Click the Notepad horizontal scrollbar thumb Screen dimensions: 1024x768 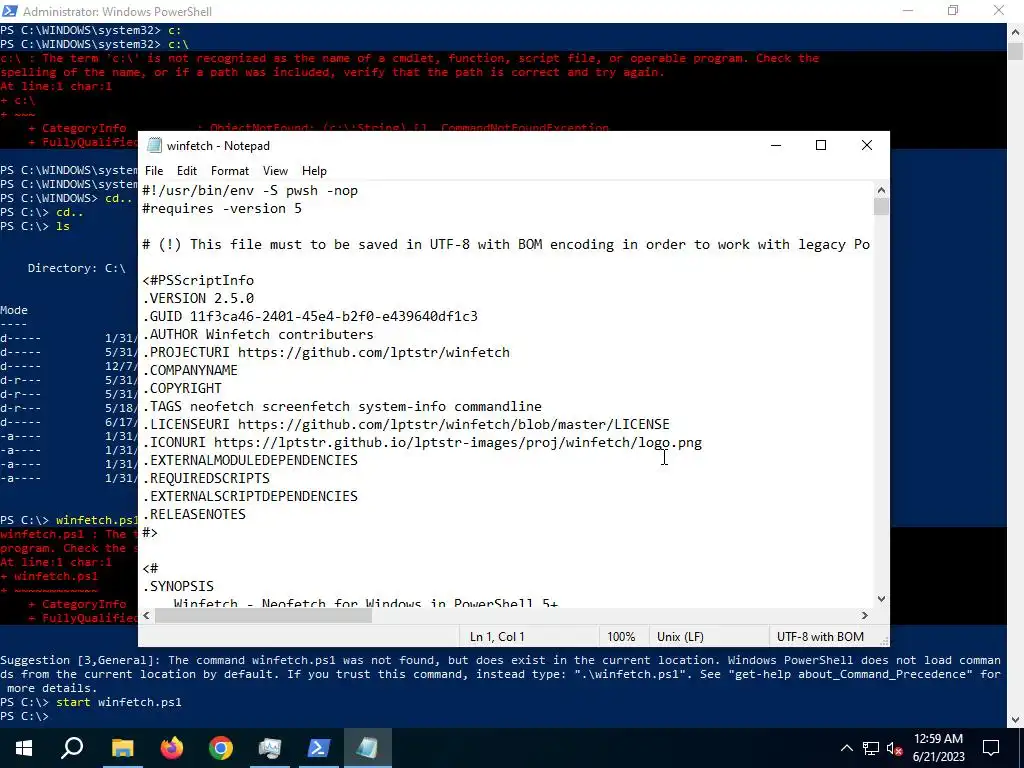pyautogui.click(x=263, y=615)
